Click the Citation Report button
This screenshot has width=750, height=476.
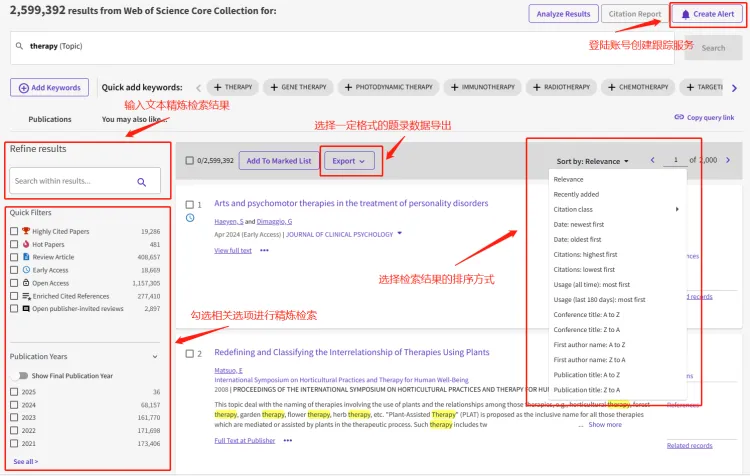tap(634, 14)
